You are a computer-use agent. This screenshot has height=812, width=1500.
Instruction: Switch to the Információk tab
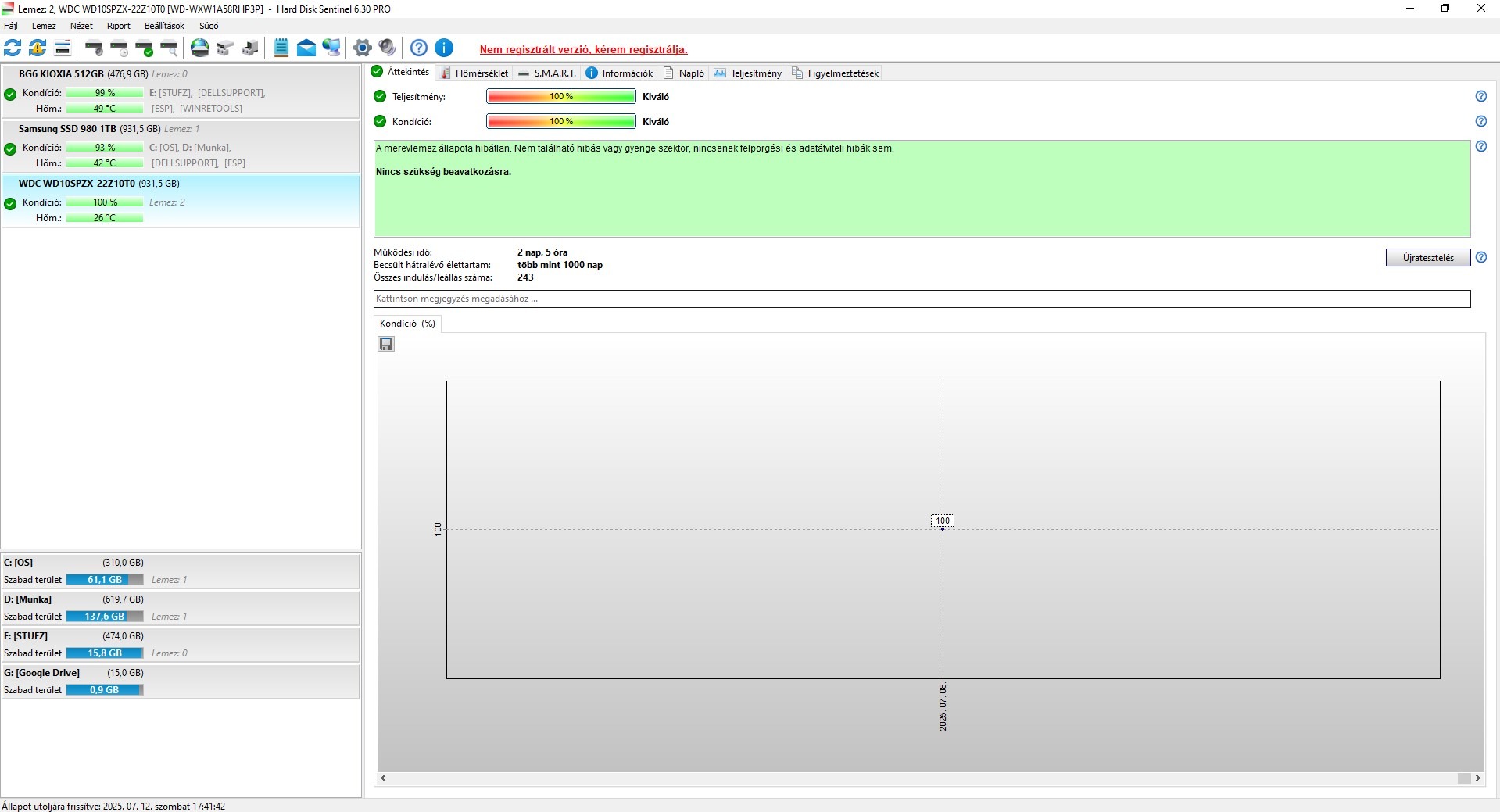619,73
